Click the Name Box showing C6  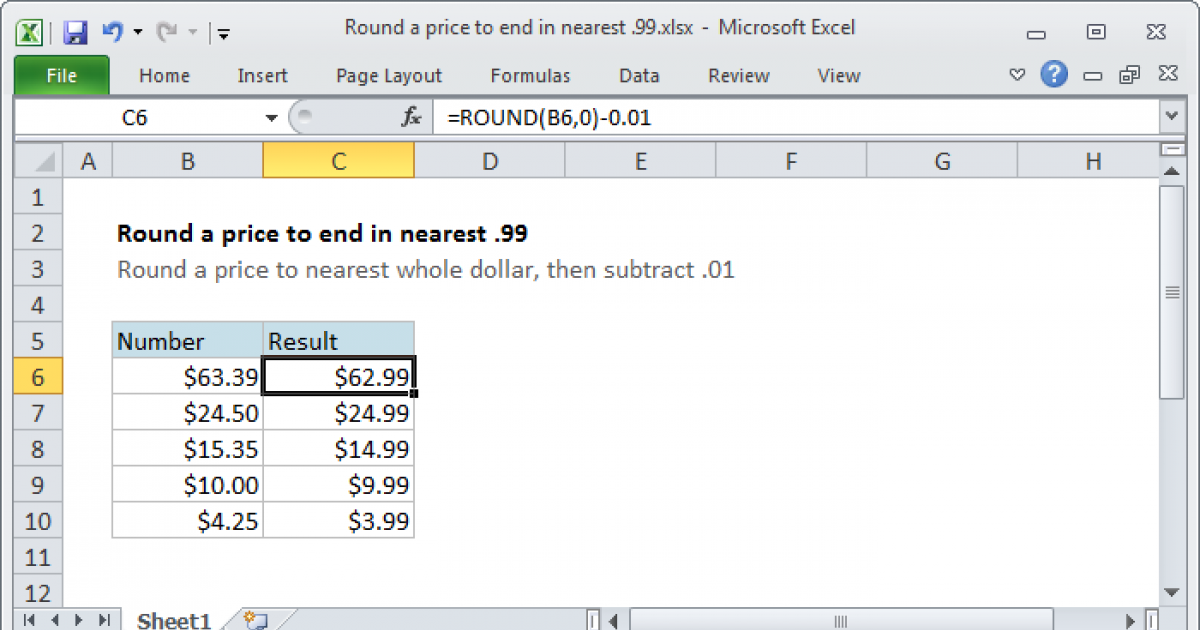tap(135, 118)
